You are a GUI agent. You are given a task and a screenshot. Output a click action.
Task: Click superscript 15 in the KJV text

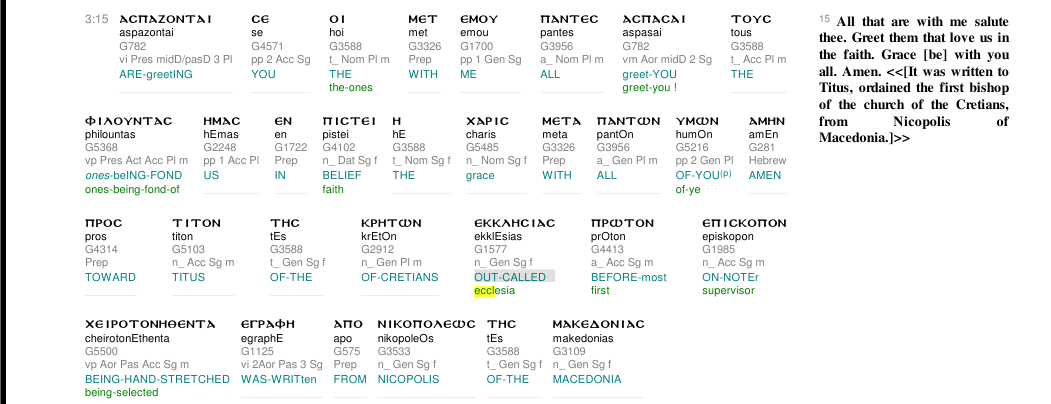click(x=824, y=19)
